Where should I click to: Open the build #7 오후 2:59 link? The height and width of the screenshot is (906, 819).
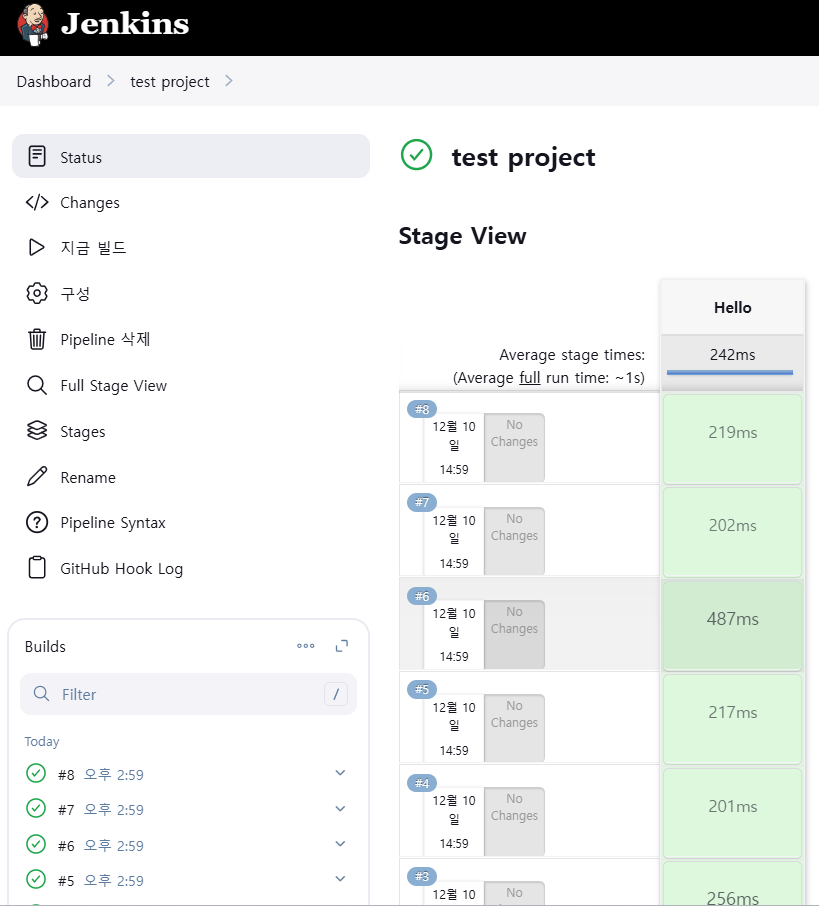pos(114,810)
